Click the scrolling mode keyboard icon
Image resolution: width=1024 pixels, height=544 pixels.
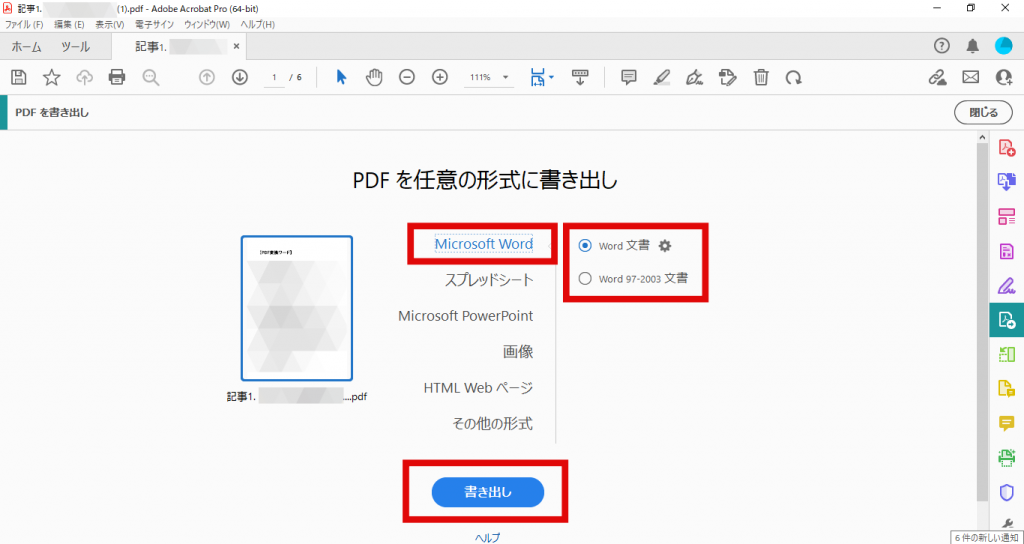tap(580, 77)
